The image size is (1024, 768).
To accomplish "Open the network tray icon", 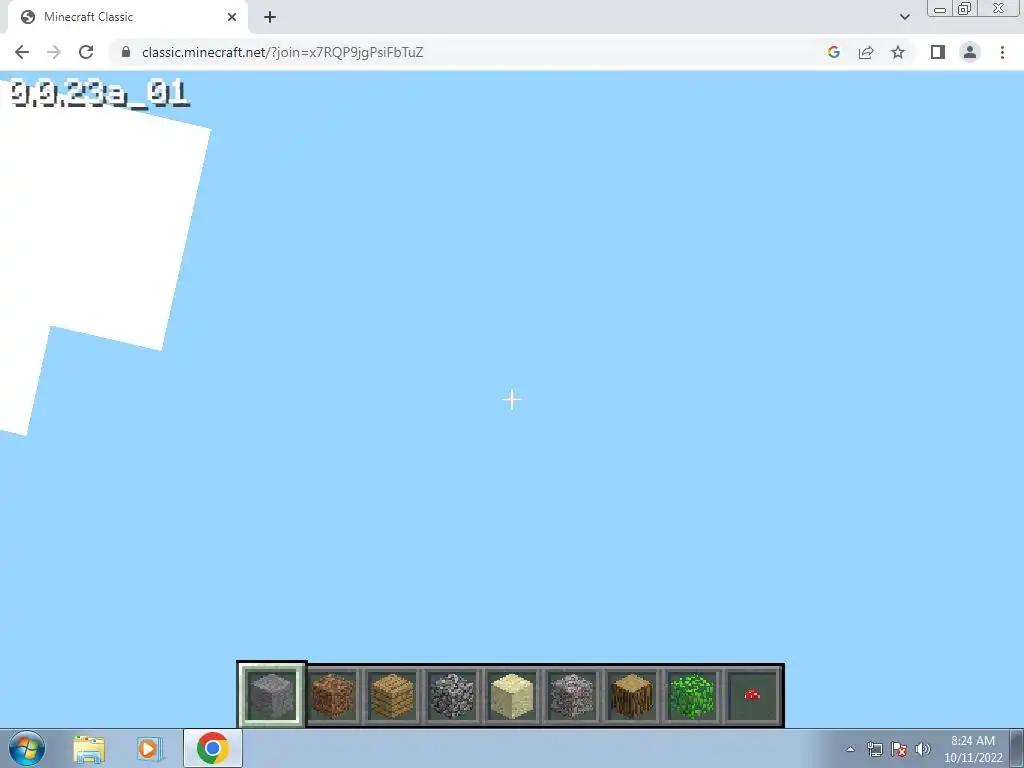I will click(874, 749).
